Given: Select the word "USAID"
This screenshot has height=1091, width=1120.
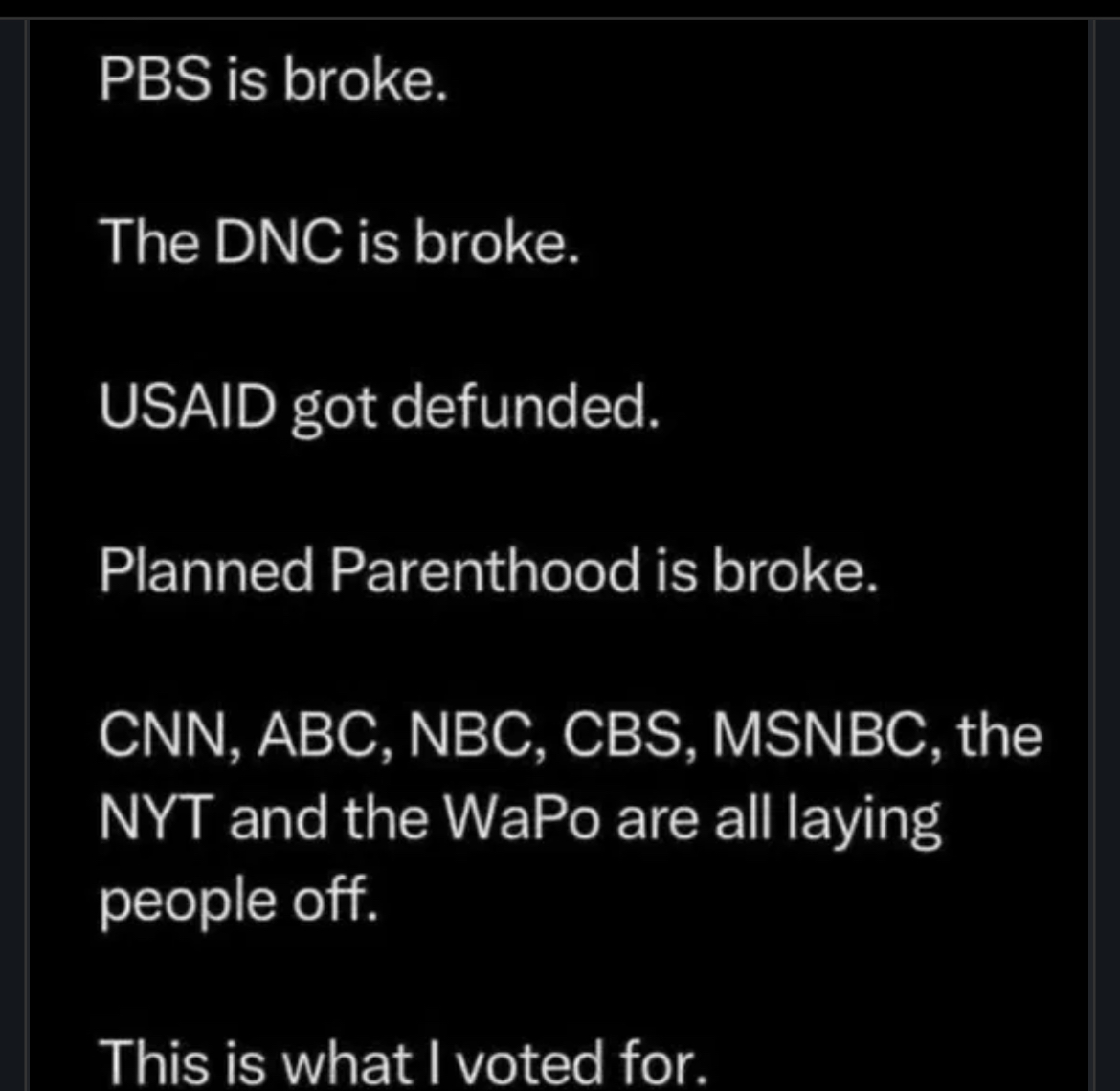Looking at the screenshot, I should 187,409.
